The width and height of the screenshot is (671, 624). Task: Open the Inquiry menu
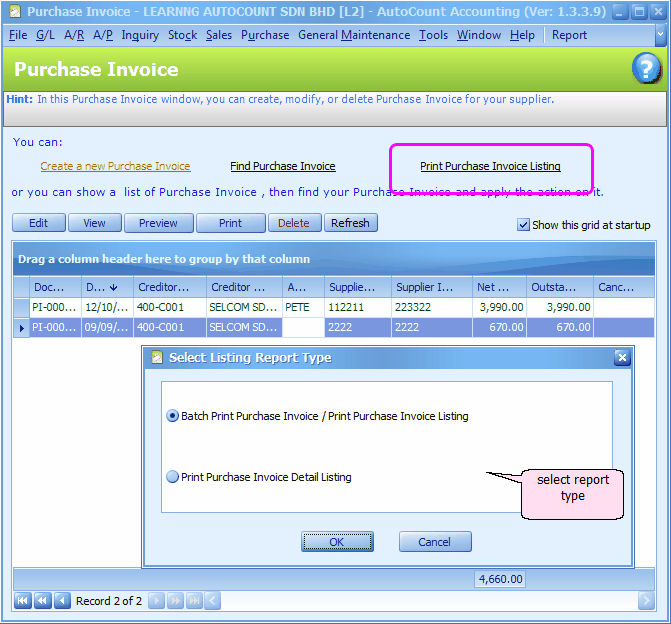tap(140, 35)
